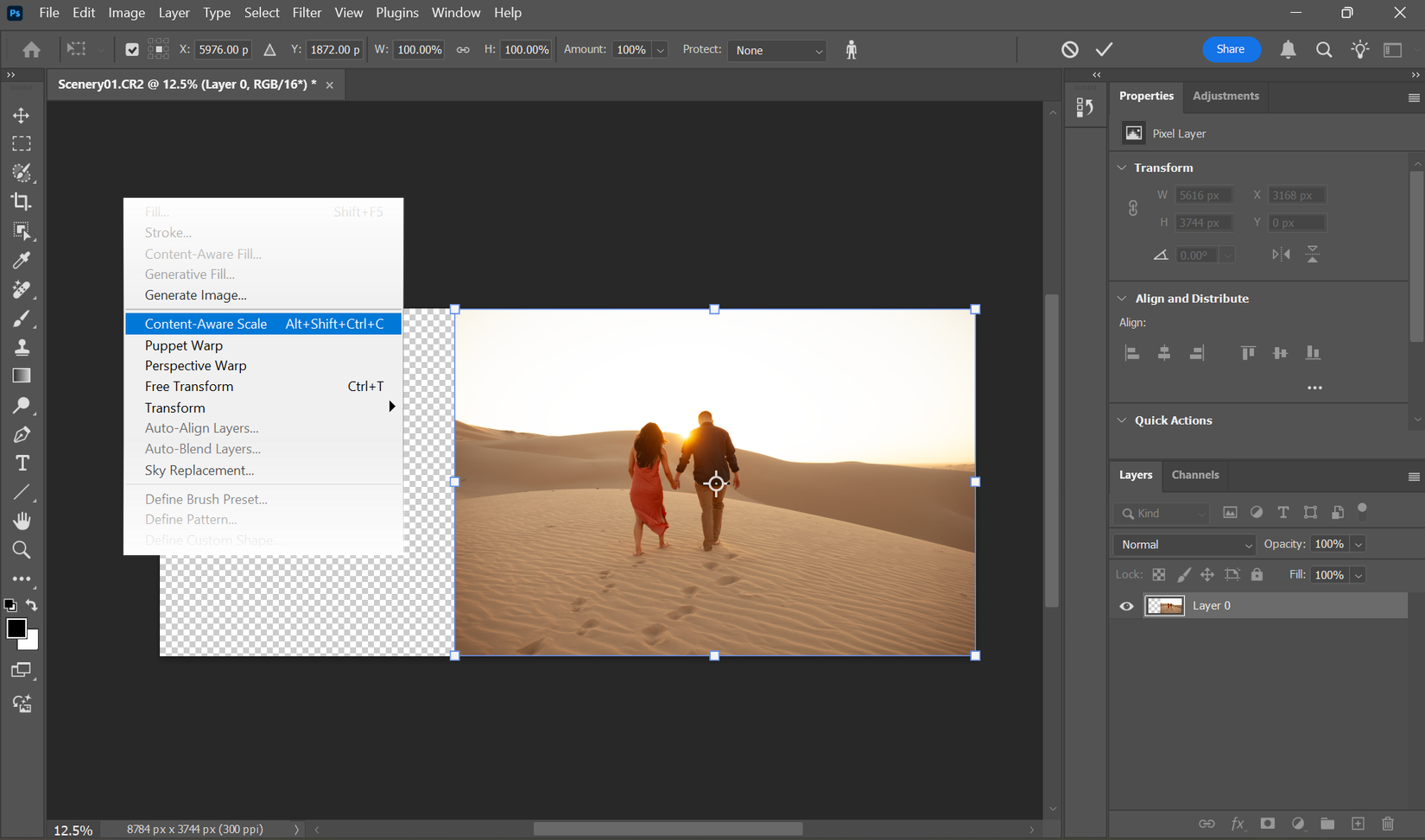
Task: Select the Rectangular Marquee tool
Action: tap(22, 143)
